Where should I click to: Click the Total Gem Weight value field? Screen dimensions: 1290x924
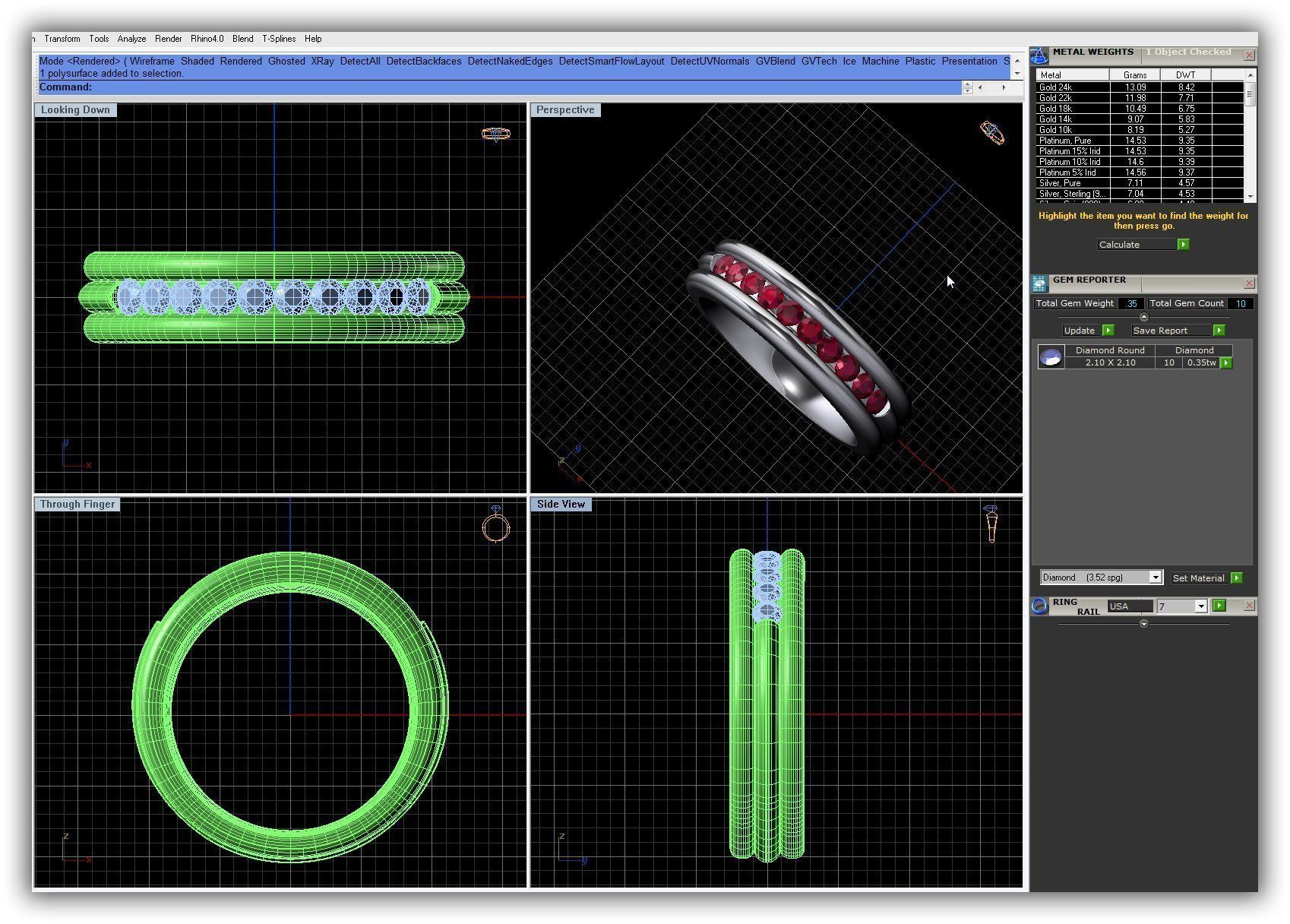coord(1130,303)
